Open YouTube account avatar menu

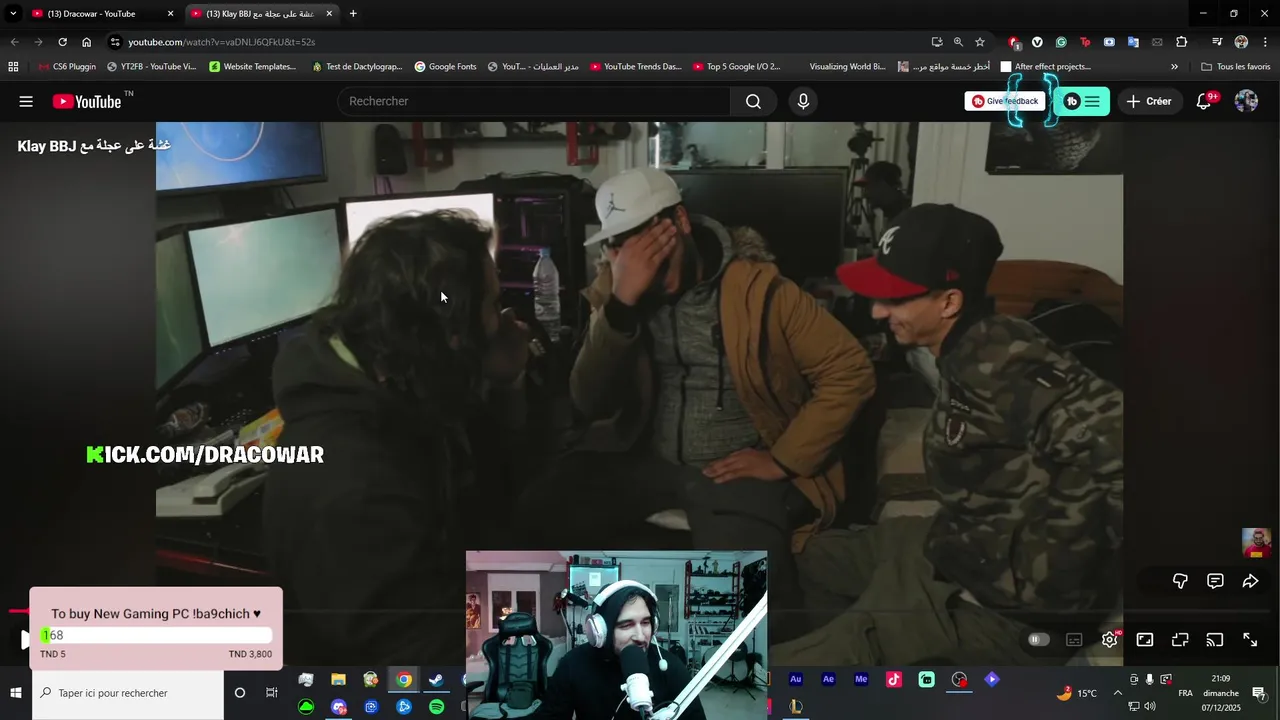(1246, 101)
